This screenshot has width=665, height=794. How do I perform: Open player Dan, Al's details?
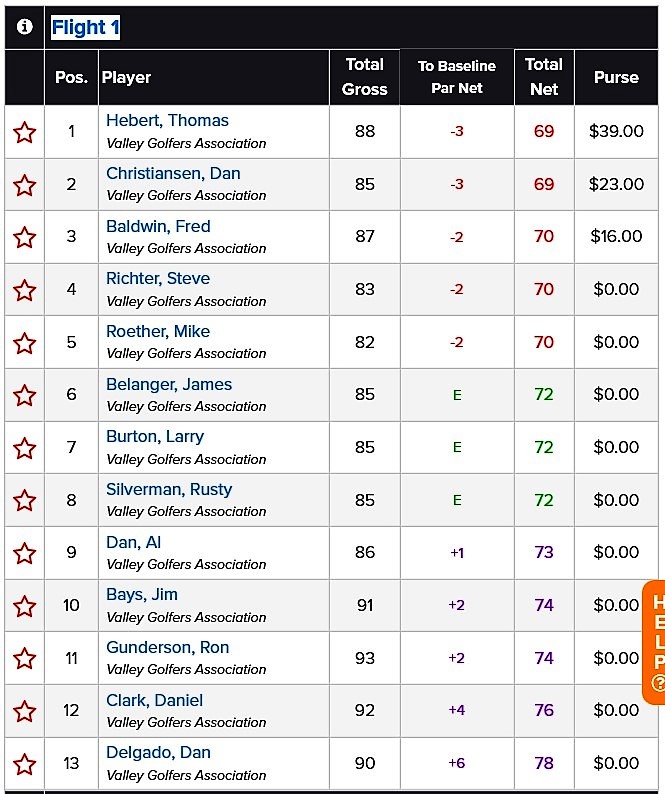click(x=134, y=542)
